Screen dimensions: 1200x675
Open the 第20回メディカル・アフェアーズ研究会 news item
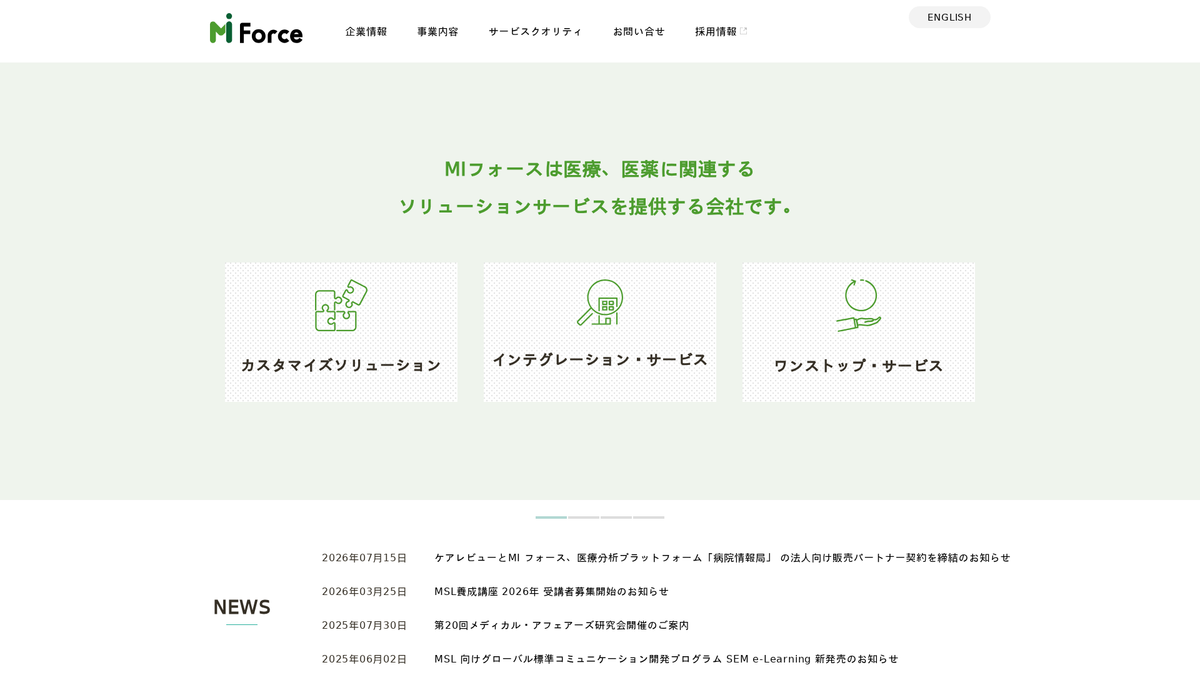pyautogui.click(x=561, y=625)
